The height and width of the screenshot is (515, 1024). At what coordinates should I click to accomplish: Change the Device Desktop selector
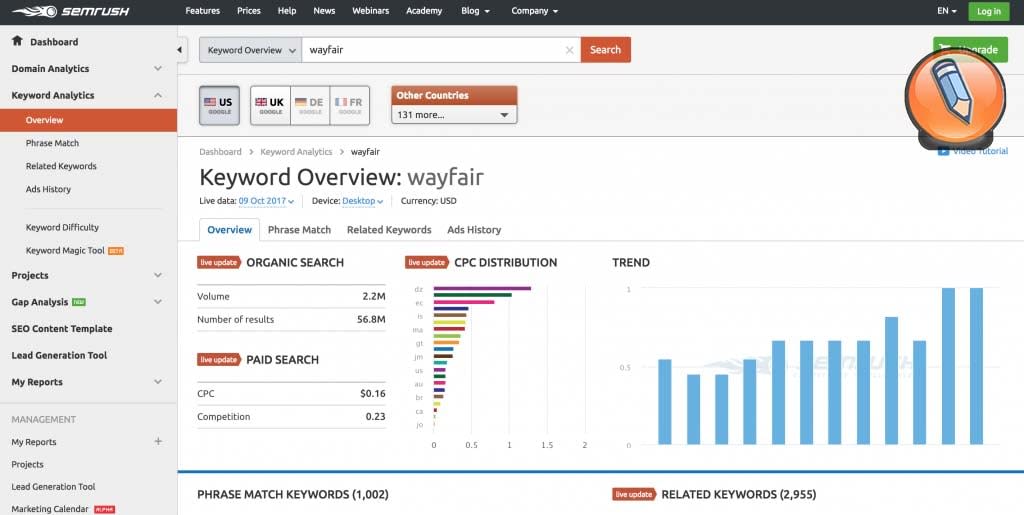[362, 201]
